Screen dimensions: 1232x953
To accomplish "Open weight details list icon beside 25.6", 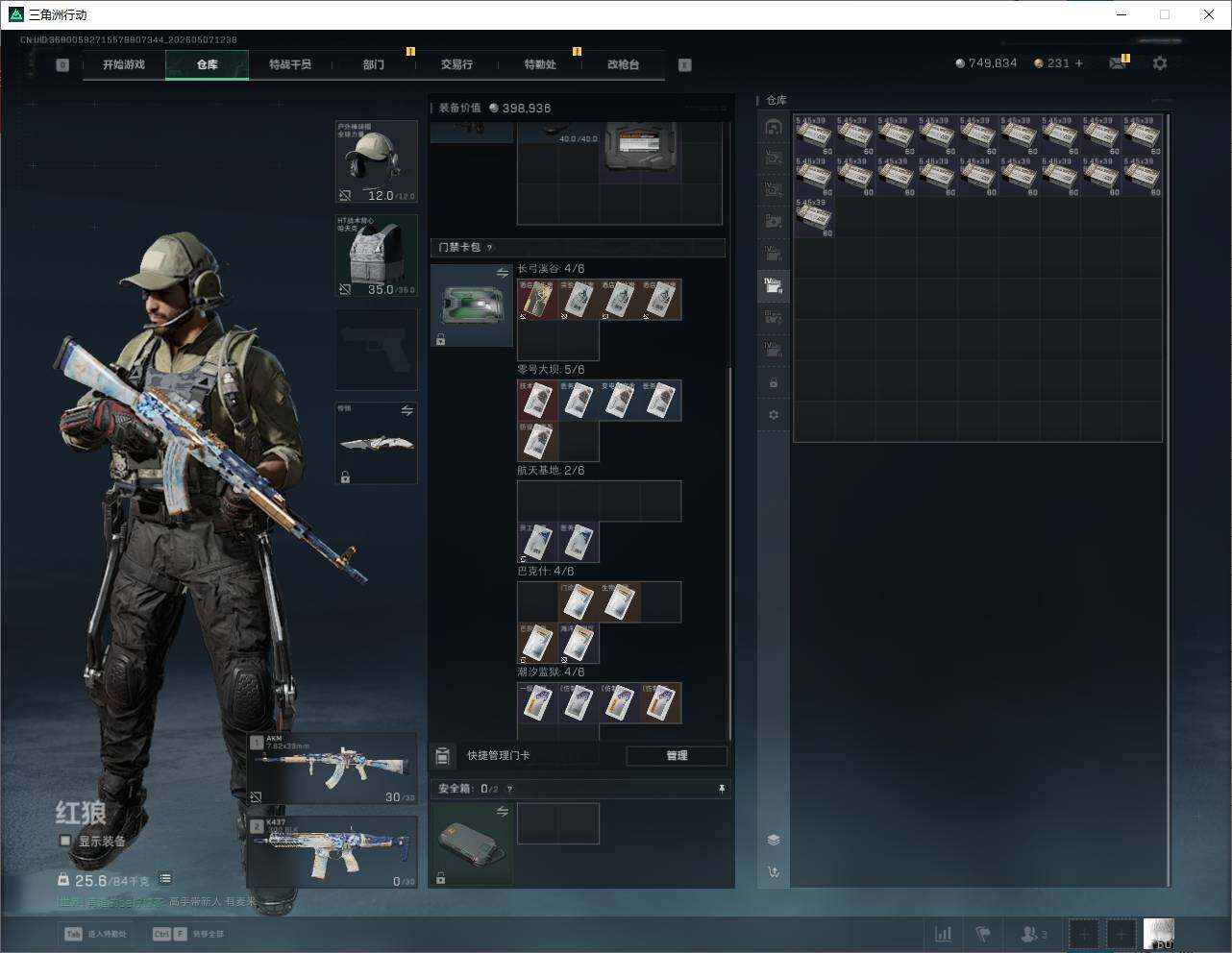I will tap(165, 878).
